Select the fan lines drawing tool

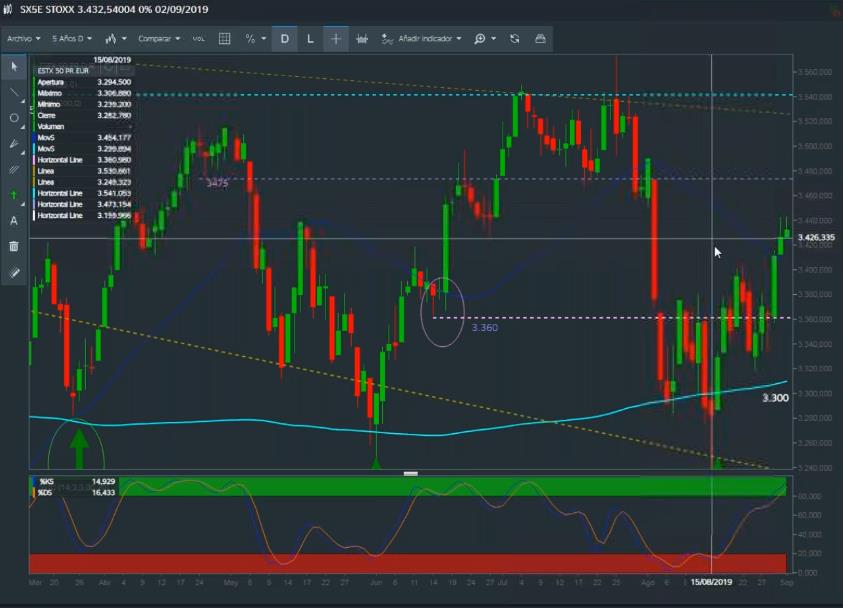click(14, 144)
